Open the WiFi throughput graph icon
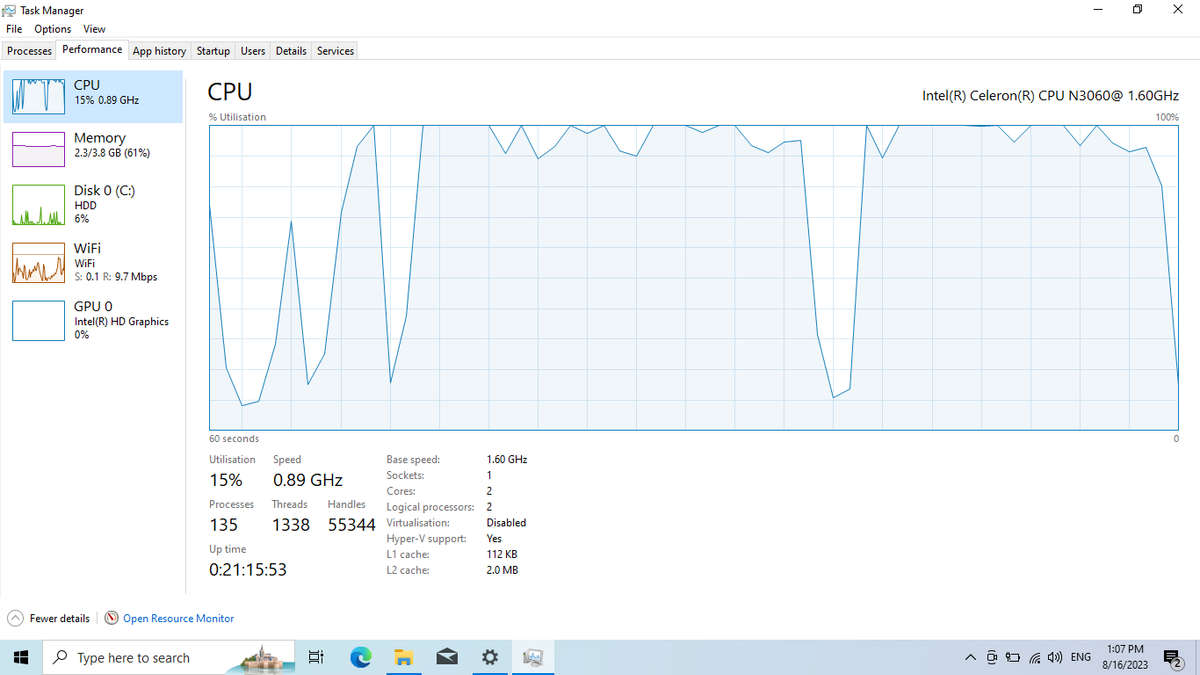The width and height of the screenshot is (1200, 675). pos(38,263)
